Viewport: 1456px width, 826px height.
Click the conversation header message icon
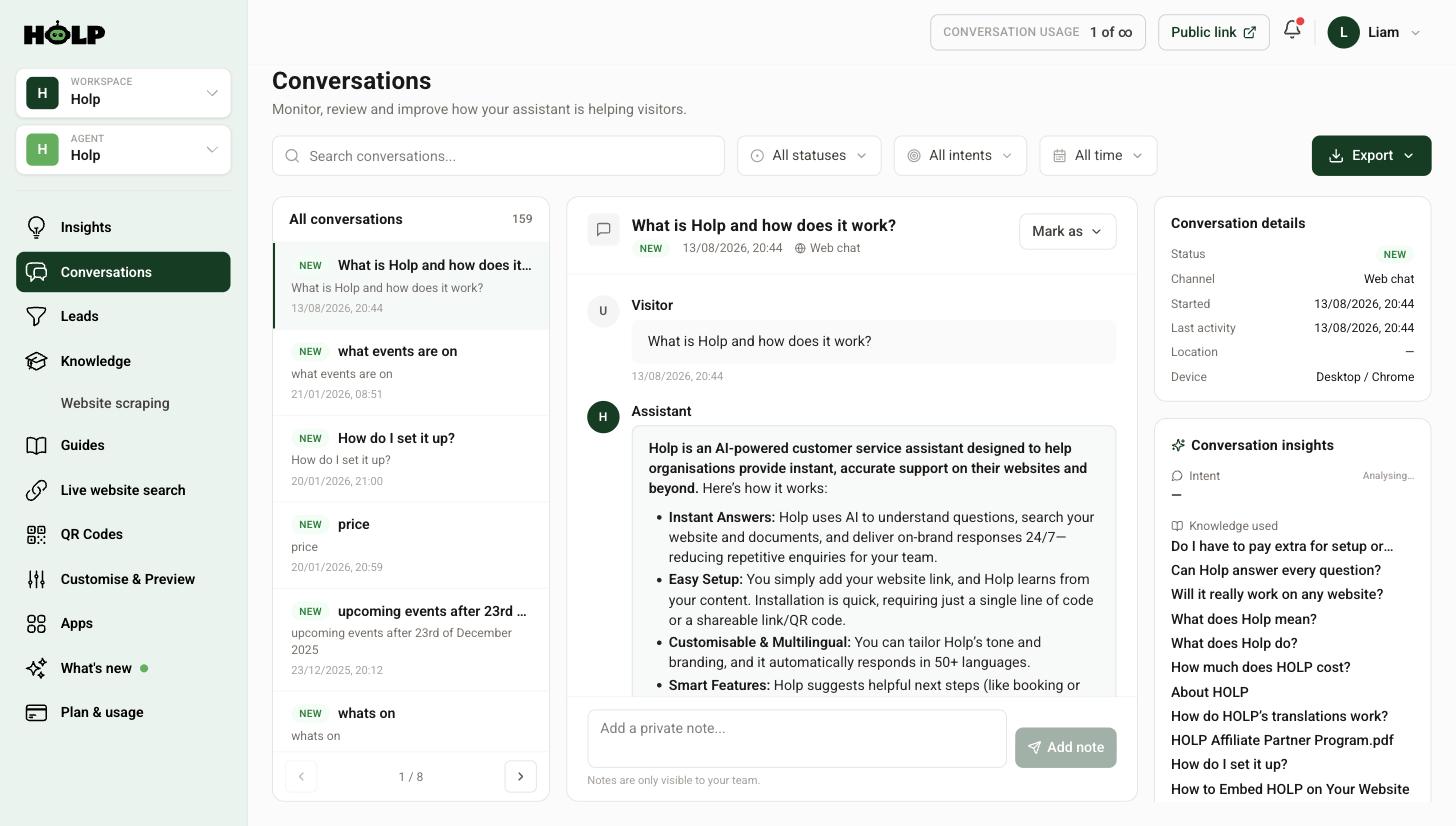click(603, 230)
